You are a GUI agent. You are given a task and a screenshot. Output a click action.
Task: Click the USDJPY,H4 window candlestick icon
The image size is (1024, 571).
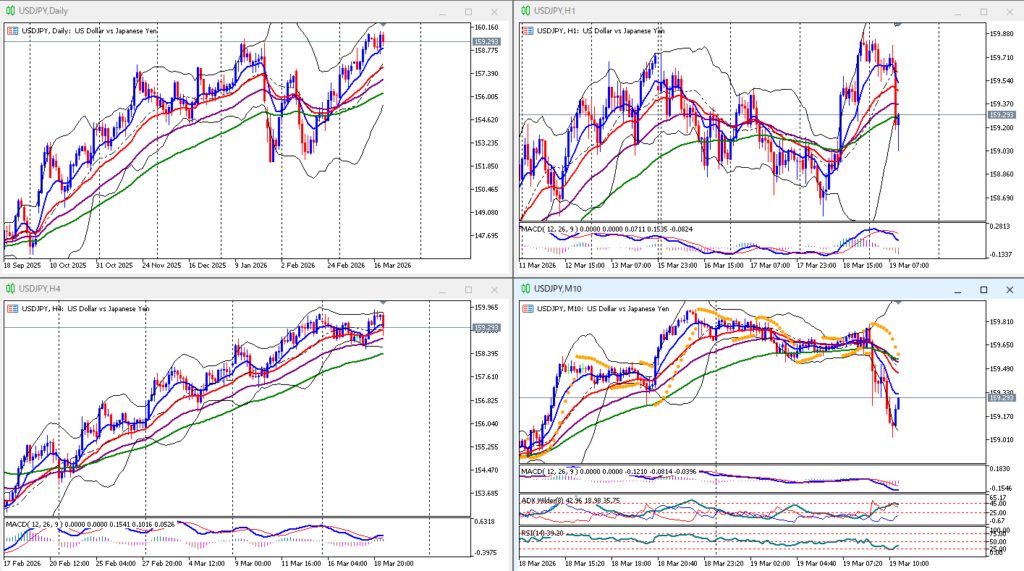(x=10, y=288)
